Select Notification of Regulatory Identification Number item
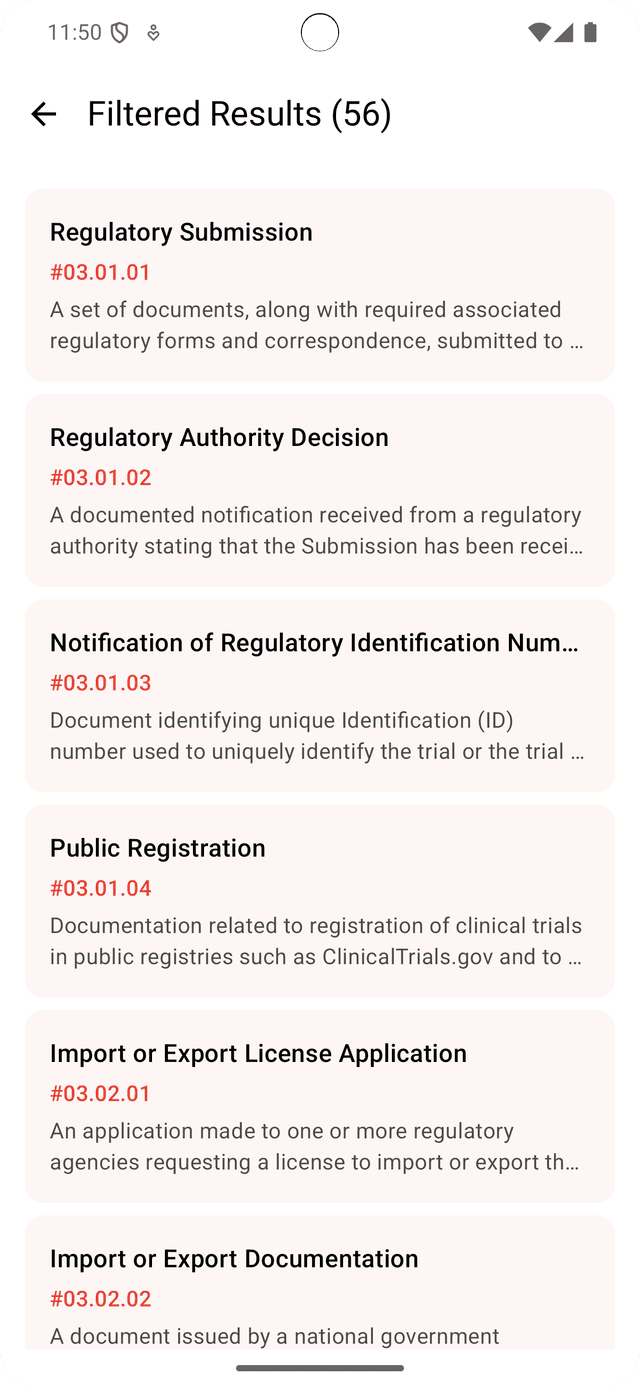640x1387 pixels. coord(320,696)
